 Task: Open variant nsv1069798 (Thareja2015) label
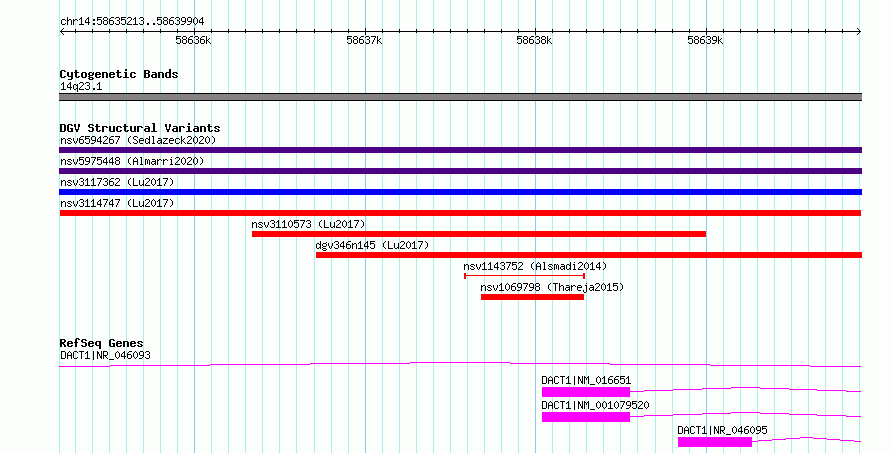[552, 287]
